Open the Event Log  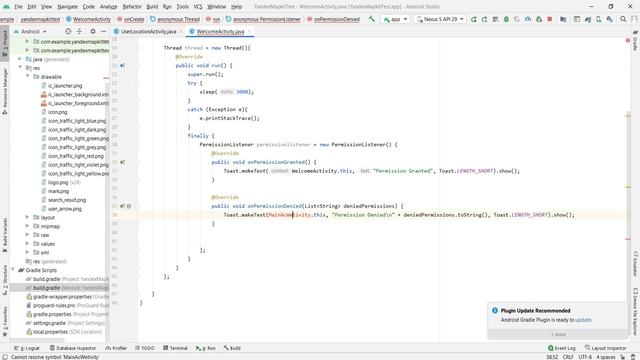(562, 348)
